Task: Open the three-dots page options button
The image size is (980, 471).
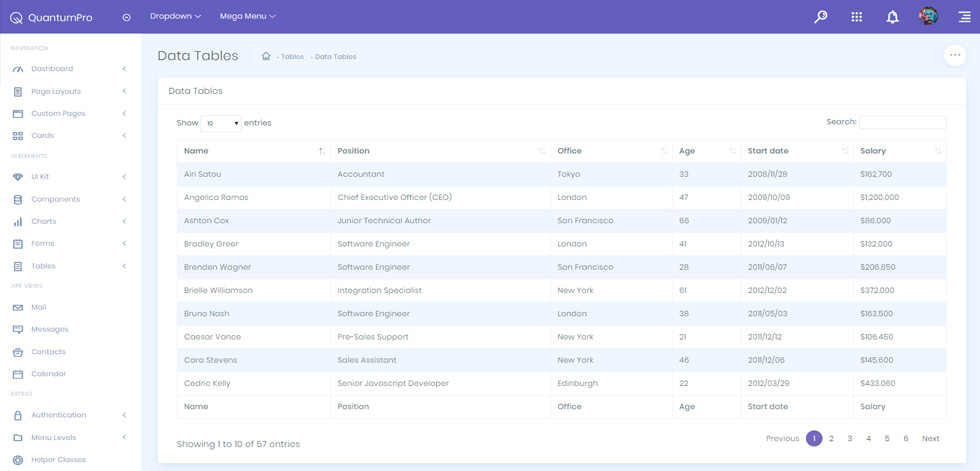Action: point(954,55)
